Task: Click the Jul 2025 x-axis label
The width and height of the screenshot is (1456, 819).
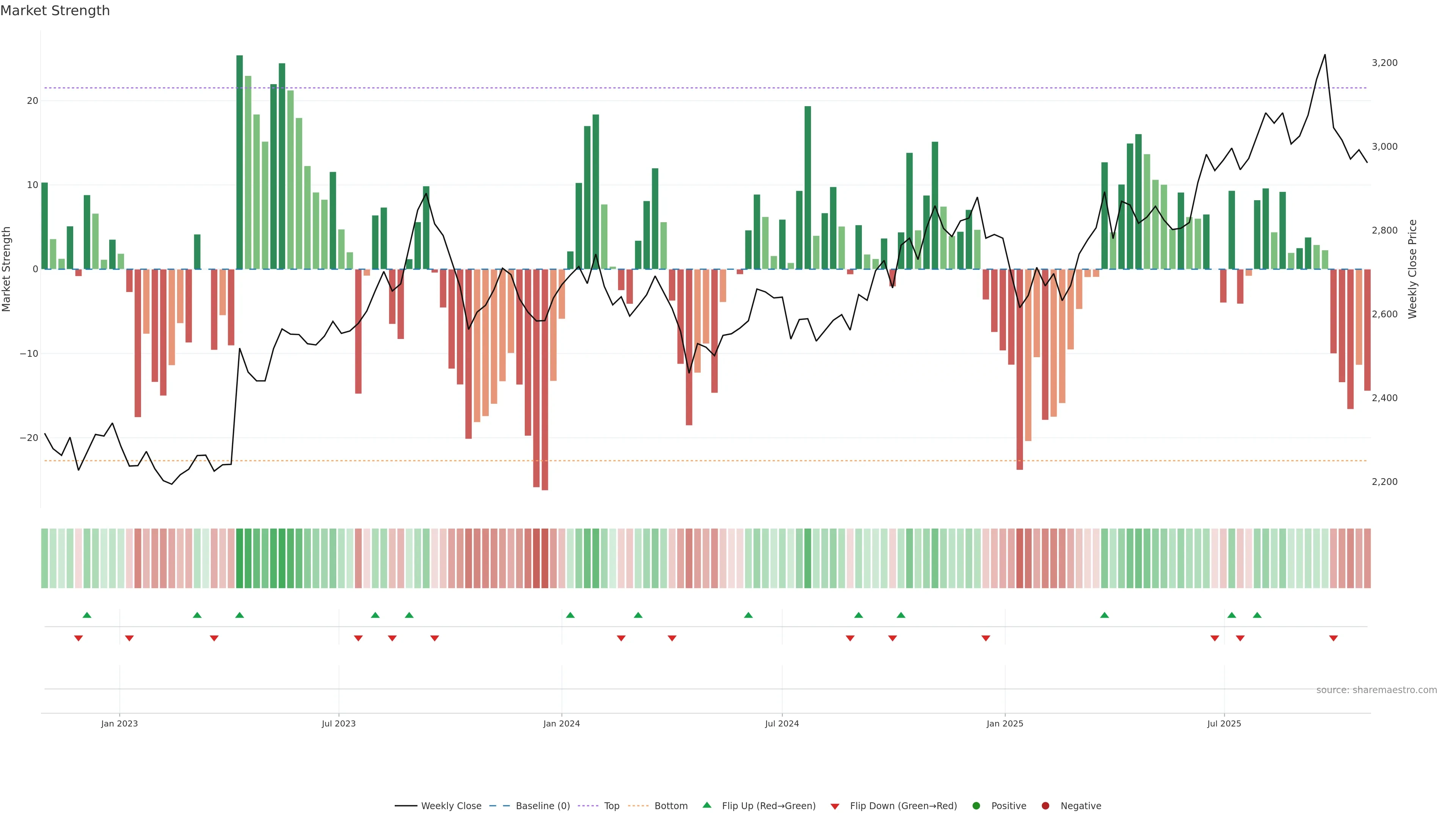Action: [x=1224, y=723]
